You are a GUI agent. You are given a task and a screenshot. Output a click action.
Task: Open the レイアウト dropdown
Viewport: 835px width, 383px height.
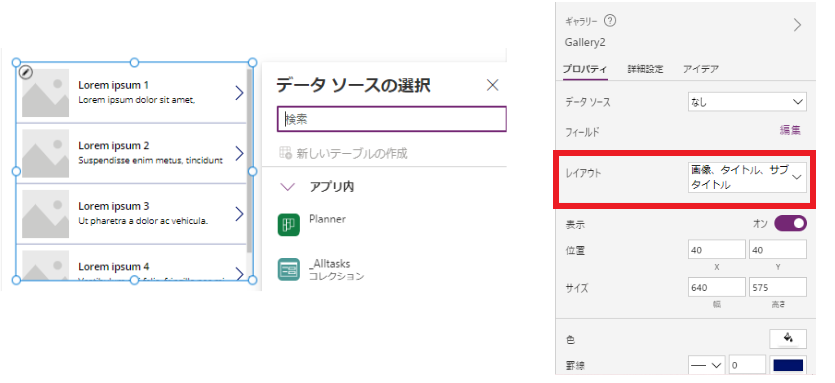click(747, 177)
